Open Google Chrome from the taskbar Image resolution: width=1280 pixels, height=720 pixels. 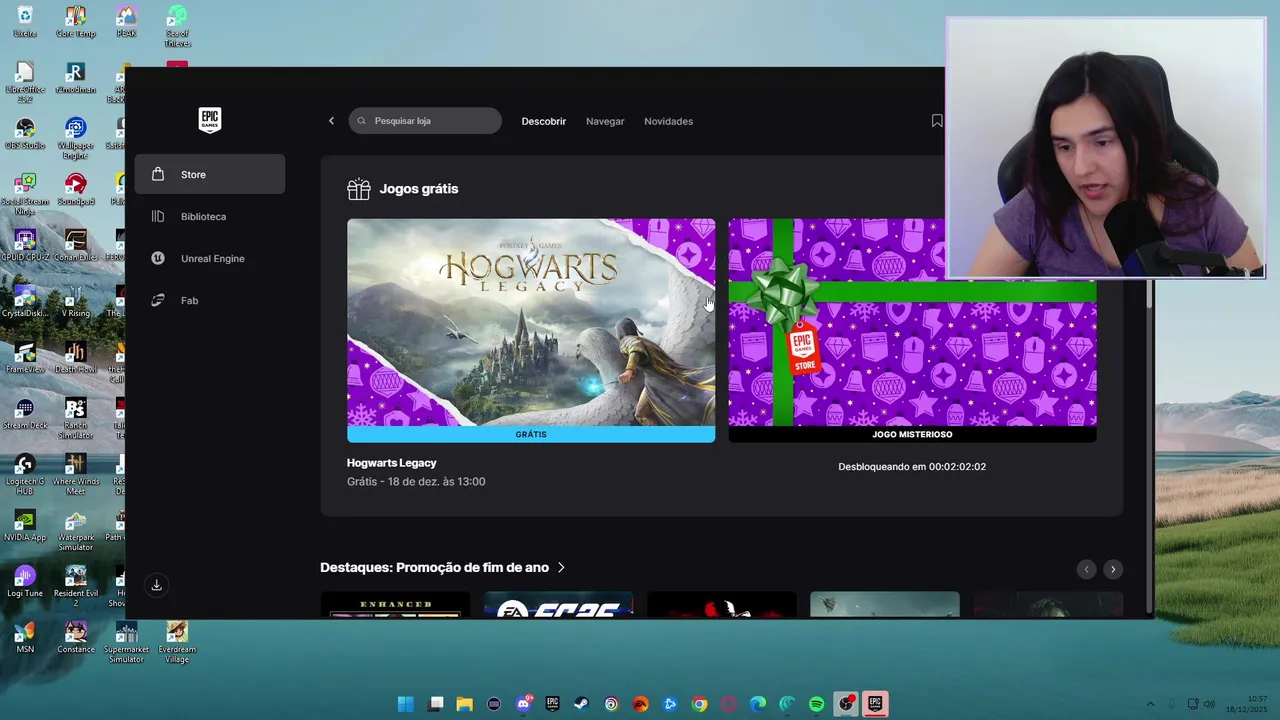(699, 704)
